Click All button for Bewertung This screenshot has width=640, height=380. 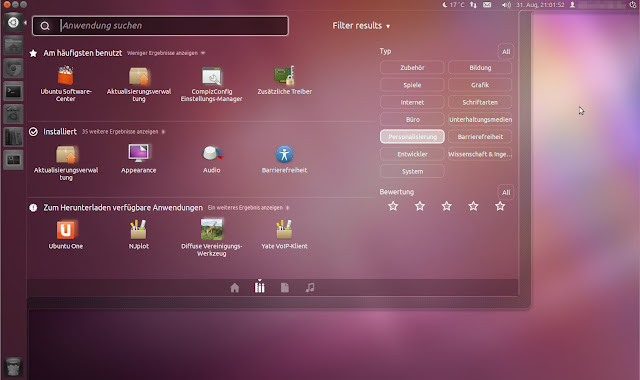[506, 193]
